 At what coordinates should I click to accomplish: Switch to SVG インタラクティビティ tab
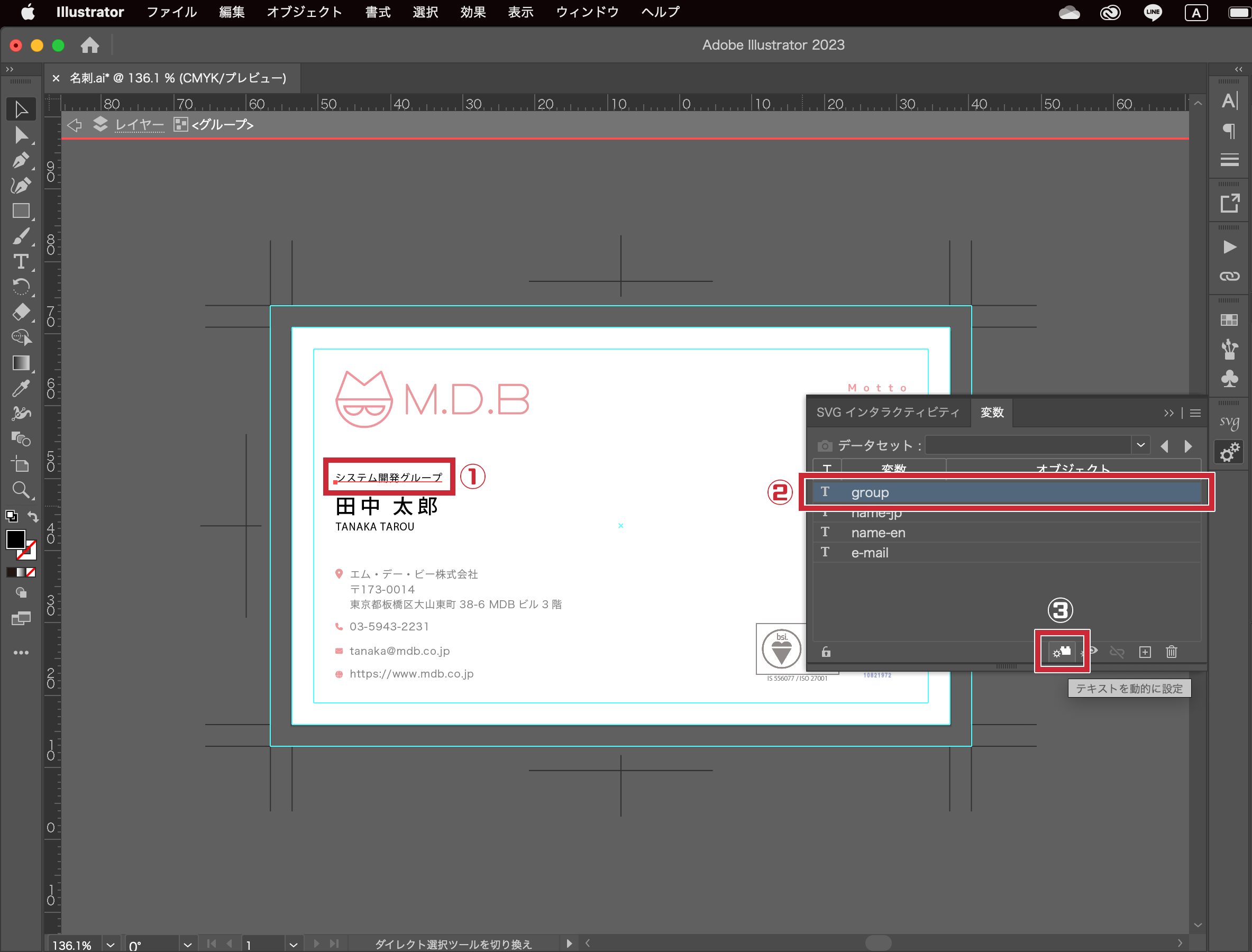pos(888,413)
